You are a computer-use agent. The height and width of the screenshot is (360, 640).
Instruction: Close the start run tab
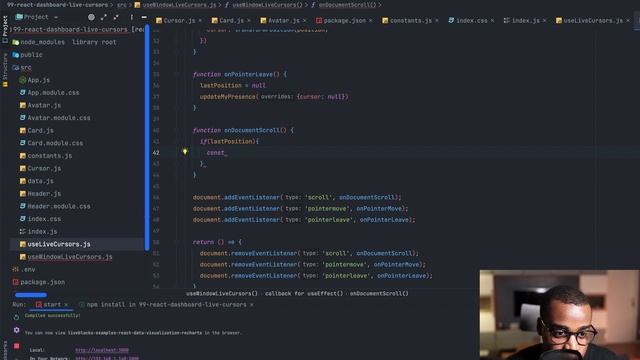pyautogui.click(x=66, y=304)
